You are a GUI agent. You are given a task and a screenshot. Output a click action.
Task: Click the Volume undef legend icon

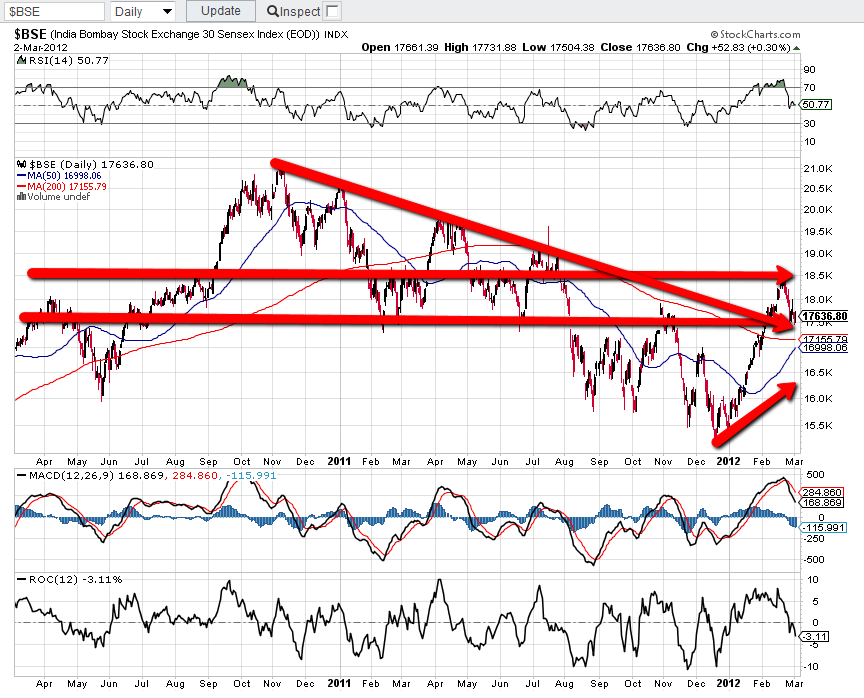21,197
